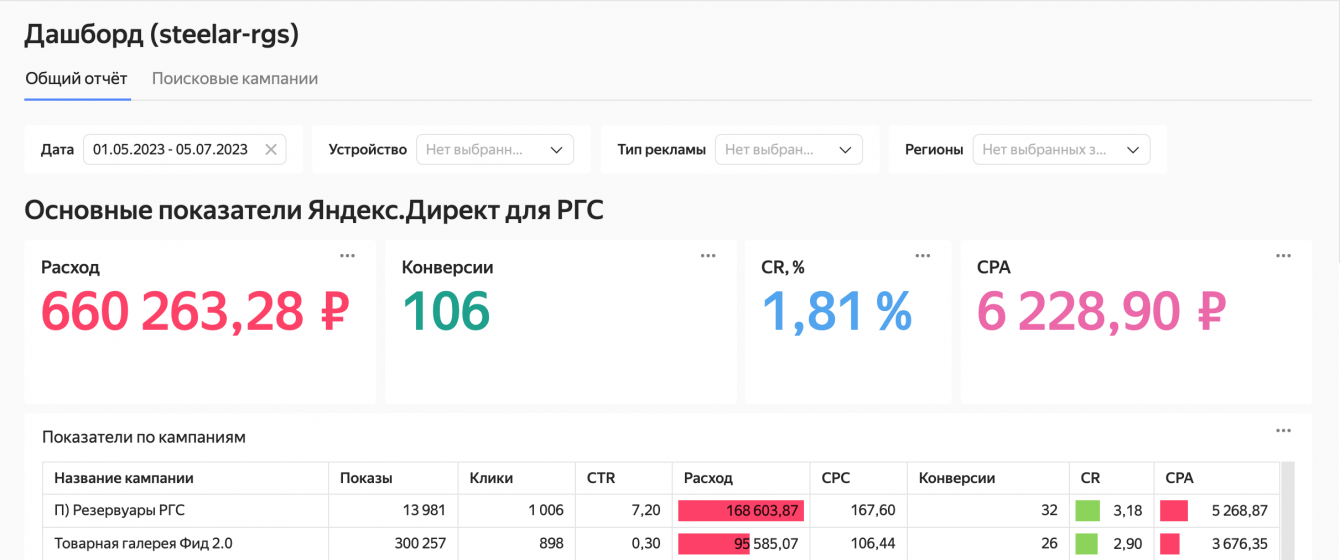The height and width of the screenshot is (560, 1340).
Task: Click the Показатели по кампаниям widget title
Action: (144, 437)
